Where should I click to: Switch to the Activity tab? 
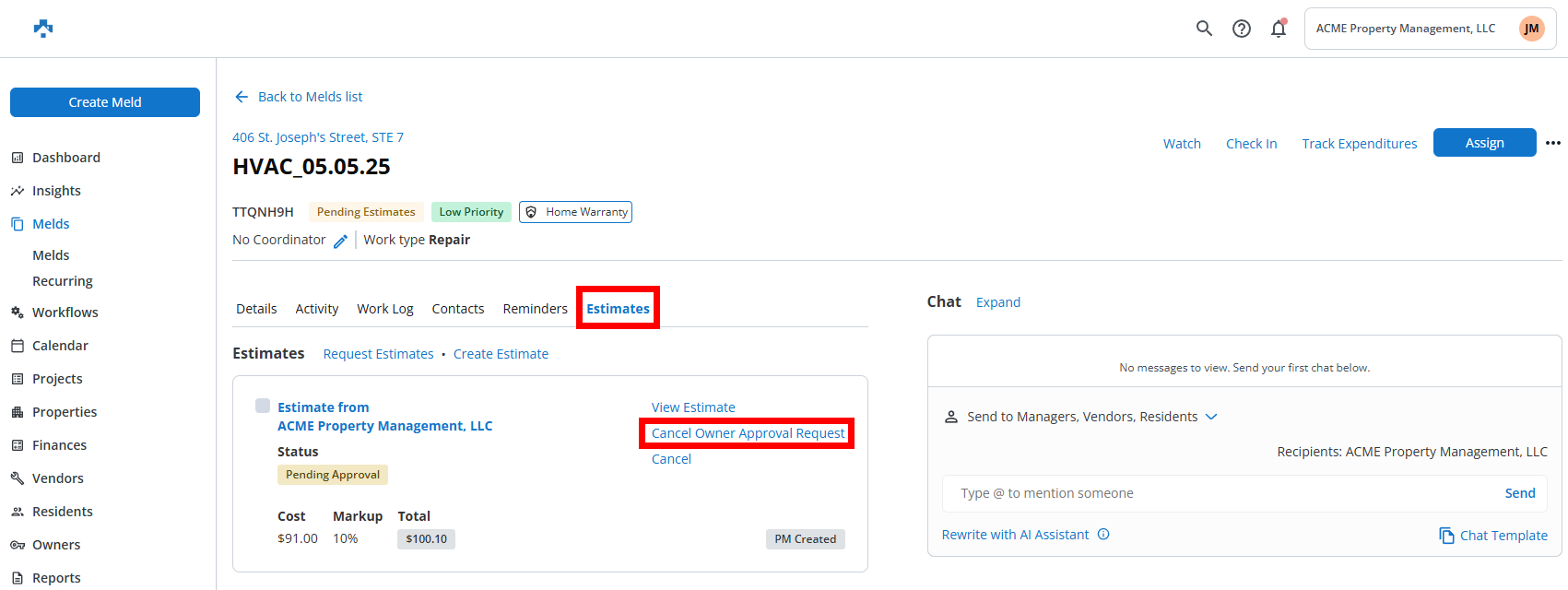click(x=316, y=309)
